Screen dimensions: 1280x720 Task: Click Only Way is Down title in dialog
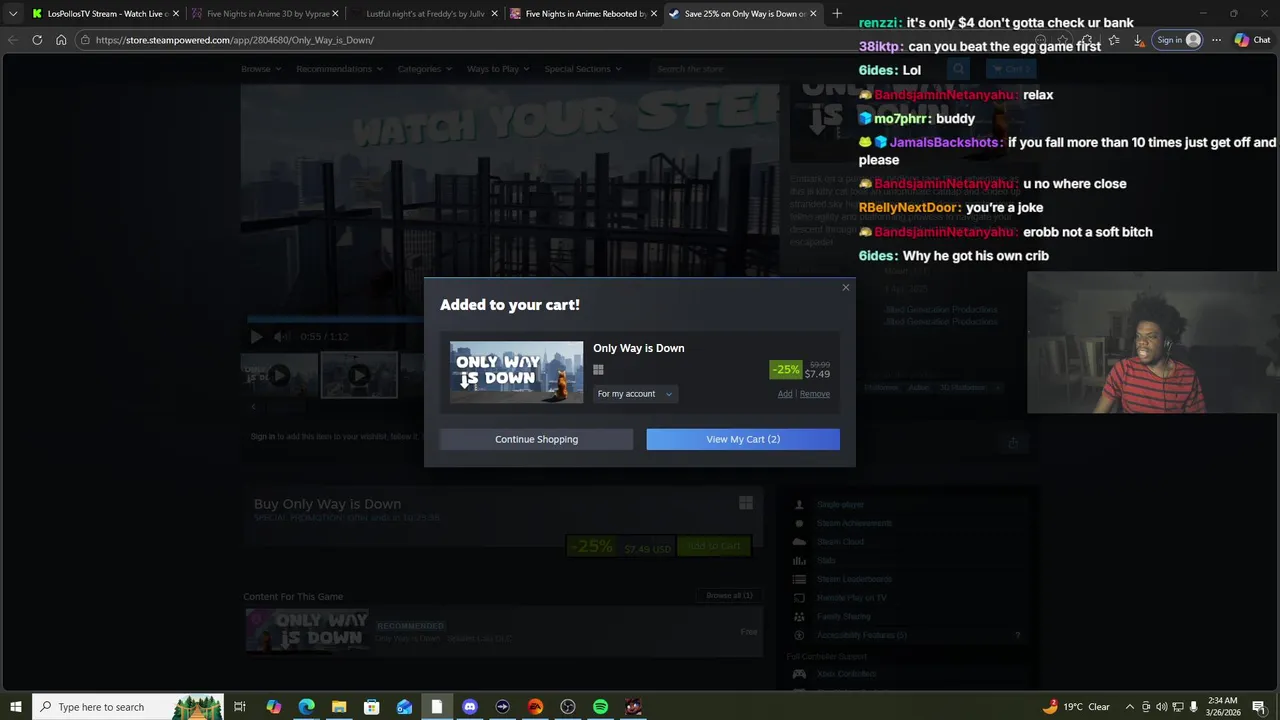coord(639,348)
